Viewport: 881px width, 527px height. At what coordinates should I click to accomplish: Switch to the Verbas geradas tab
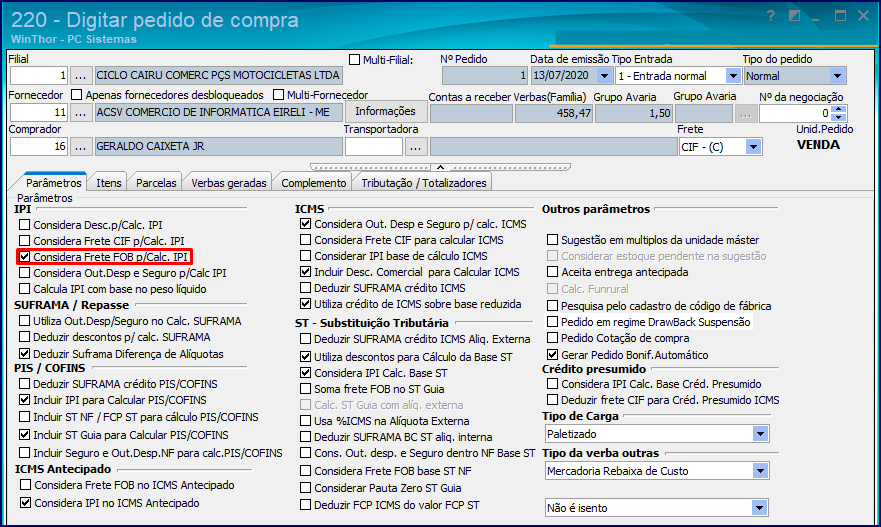tap(229, 183)
